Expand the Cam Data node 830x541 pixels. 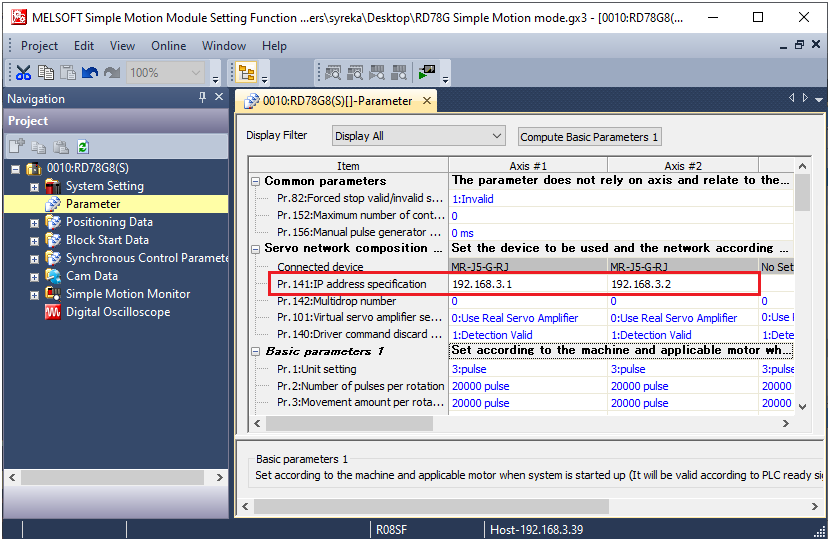click(34, 277)
